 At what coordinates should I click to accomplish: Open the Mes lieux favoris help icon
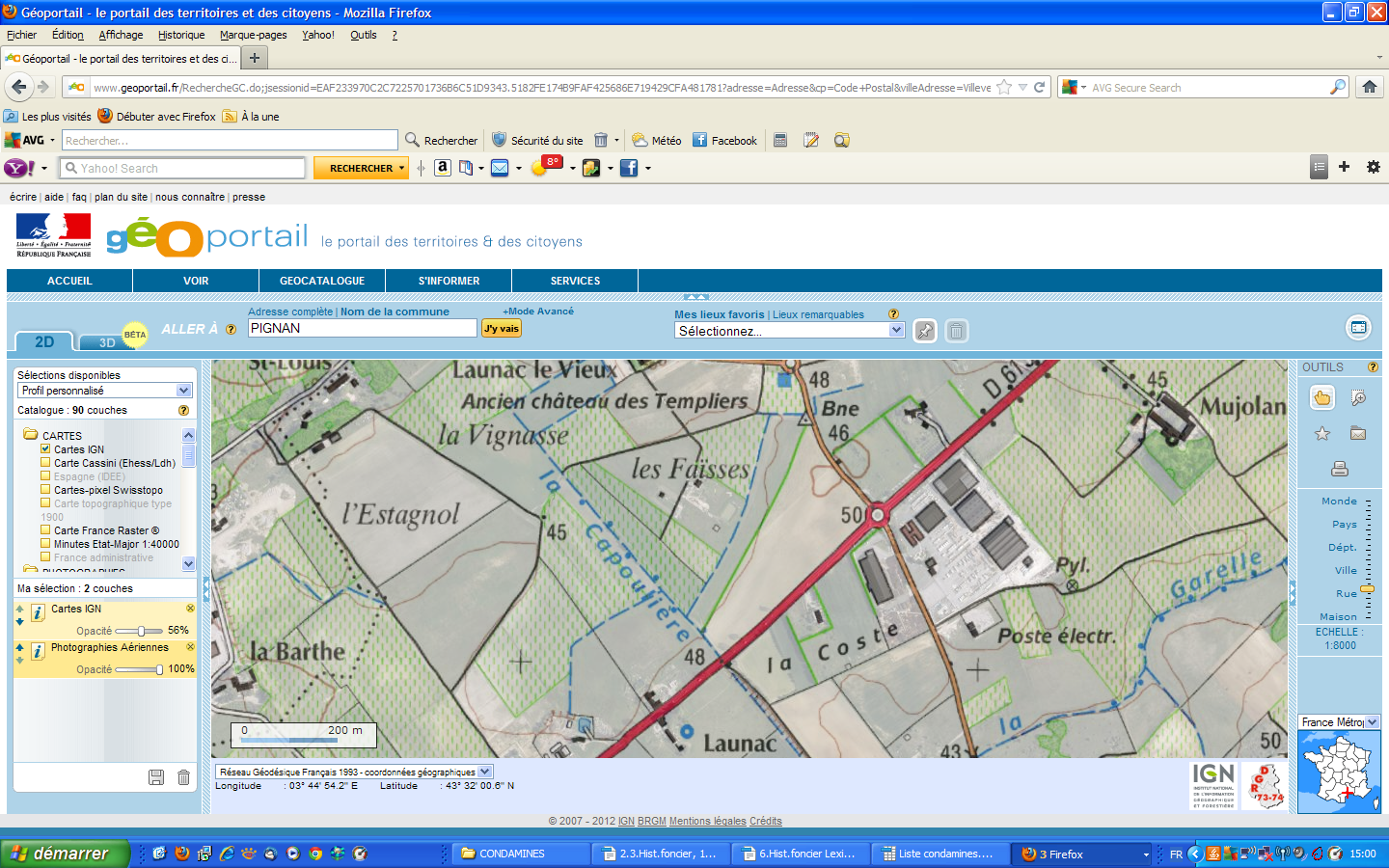click(893, 314)
